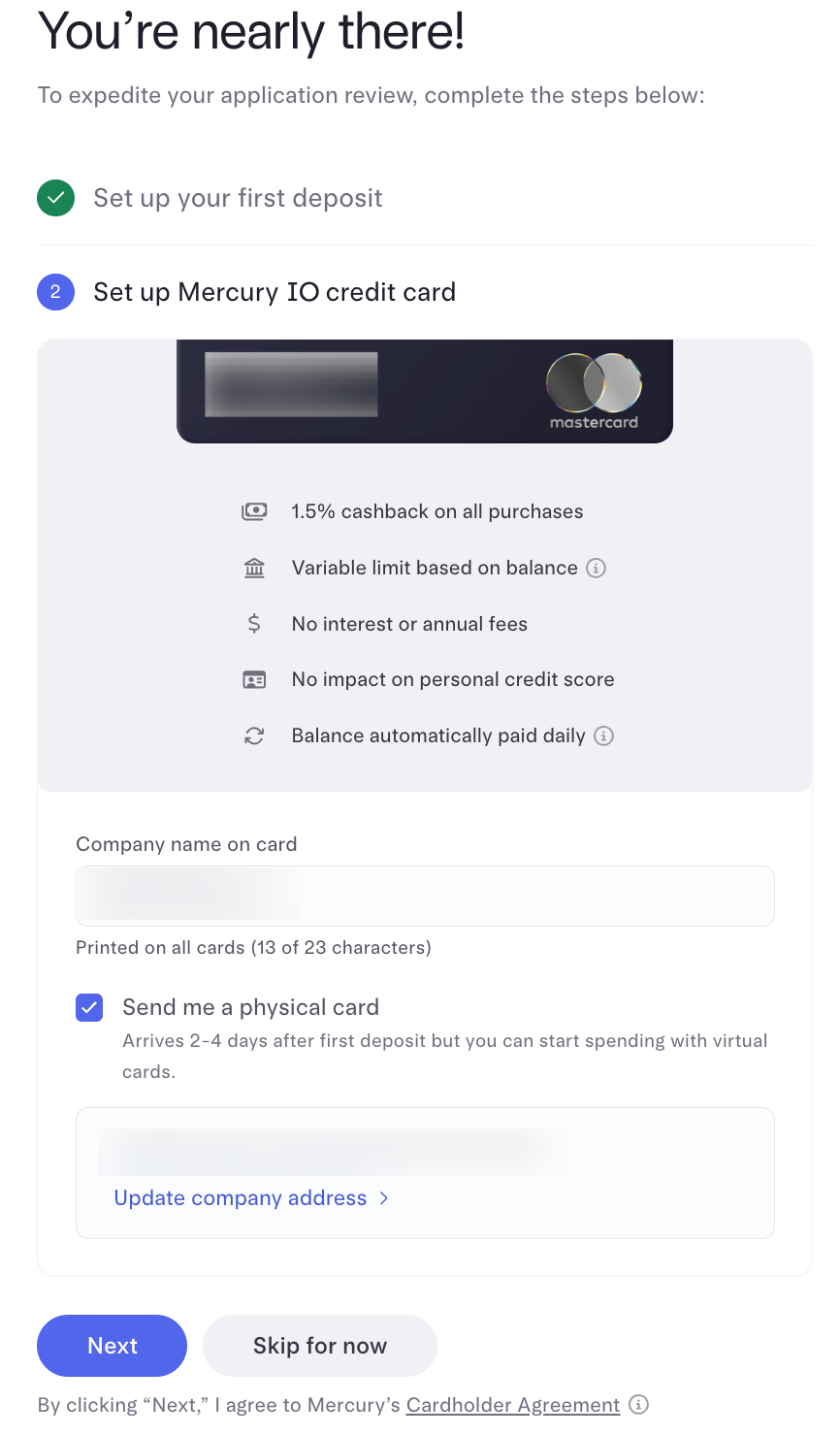Click the Company name on card field
The image size is (840, 1436).
[x=425, y=896]
